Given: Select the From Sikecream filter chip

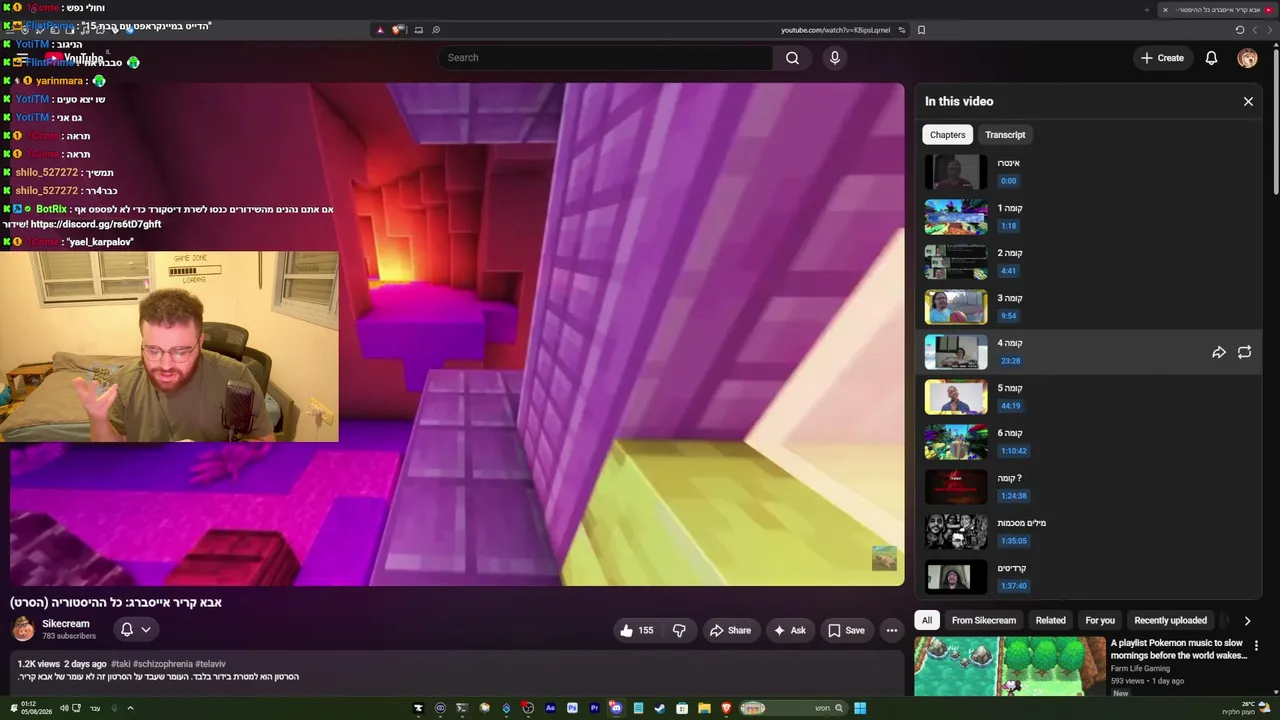Looking at the screenshot, I should (984, 620).
